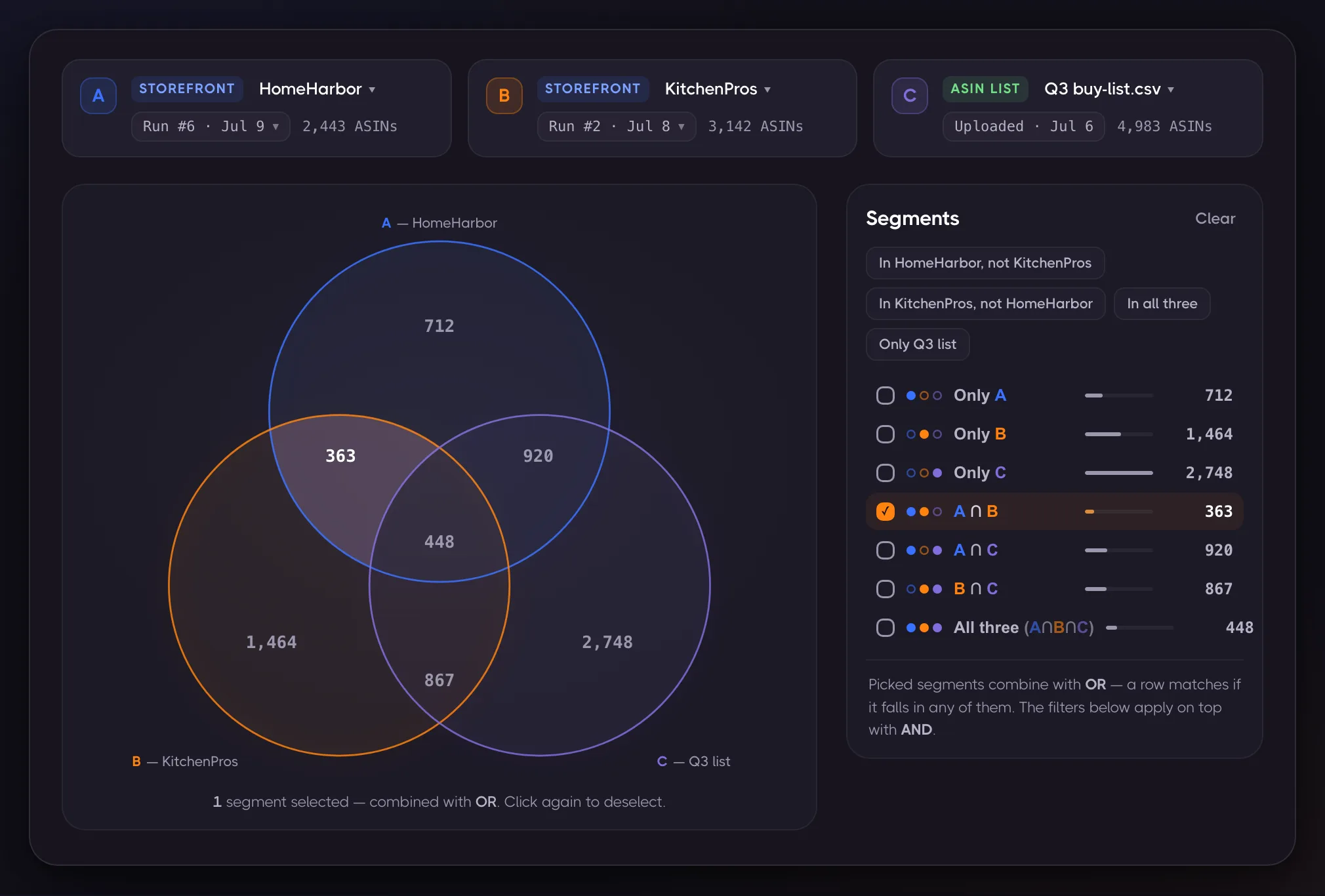The height and width of the screenshot is (896, 1325).
Task: Select the Only Q3 list preset chip
Action: [917, 344]
